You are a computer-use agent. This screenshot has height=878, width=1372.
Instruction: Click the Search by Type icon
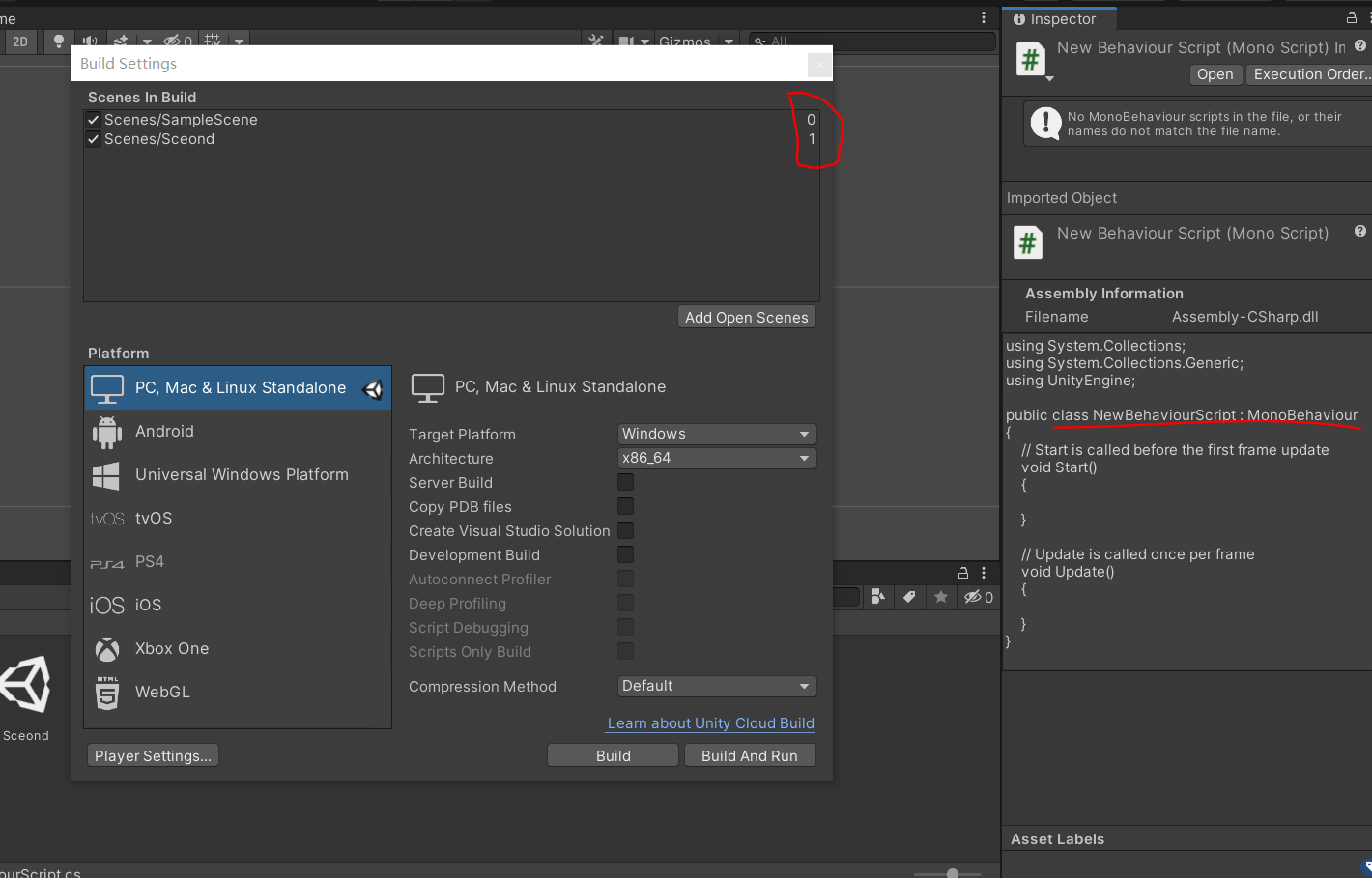click(x=877, y=597)
